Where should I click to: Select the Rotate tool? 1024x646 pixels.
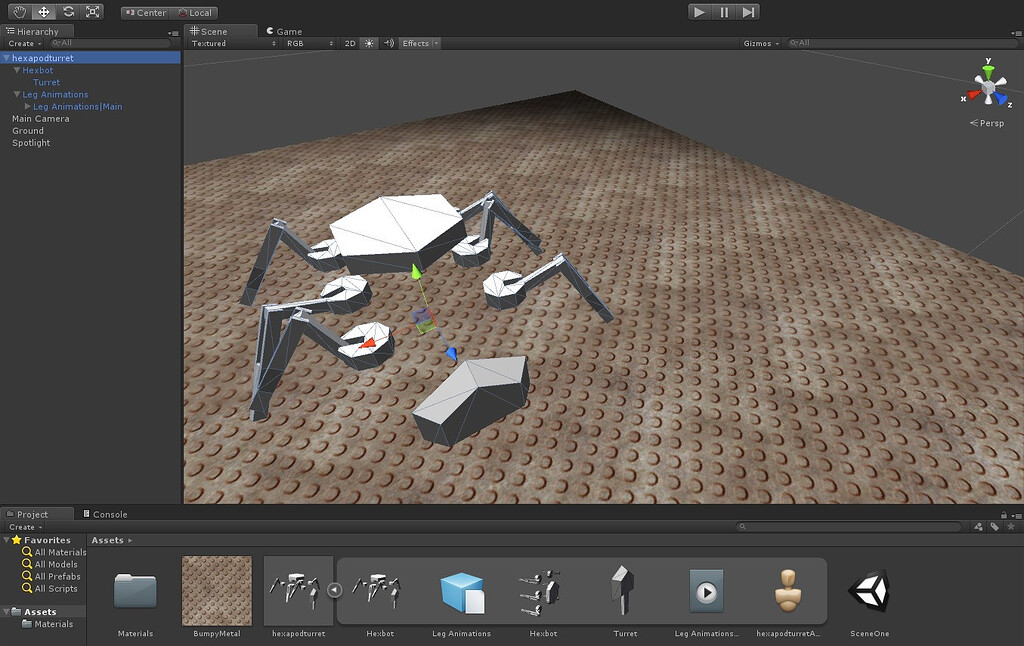point(66,11)
